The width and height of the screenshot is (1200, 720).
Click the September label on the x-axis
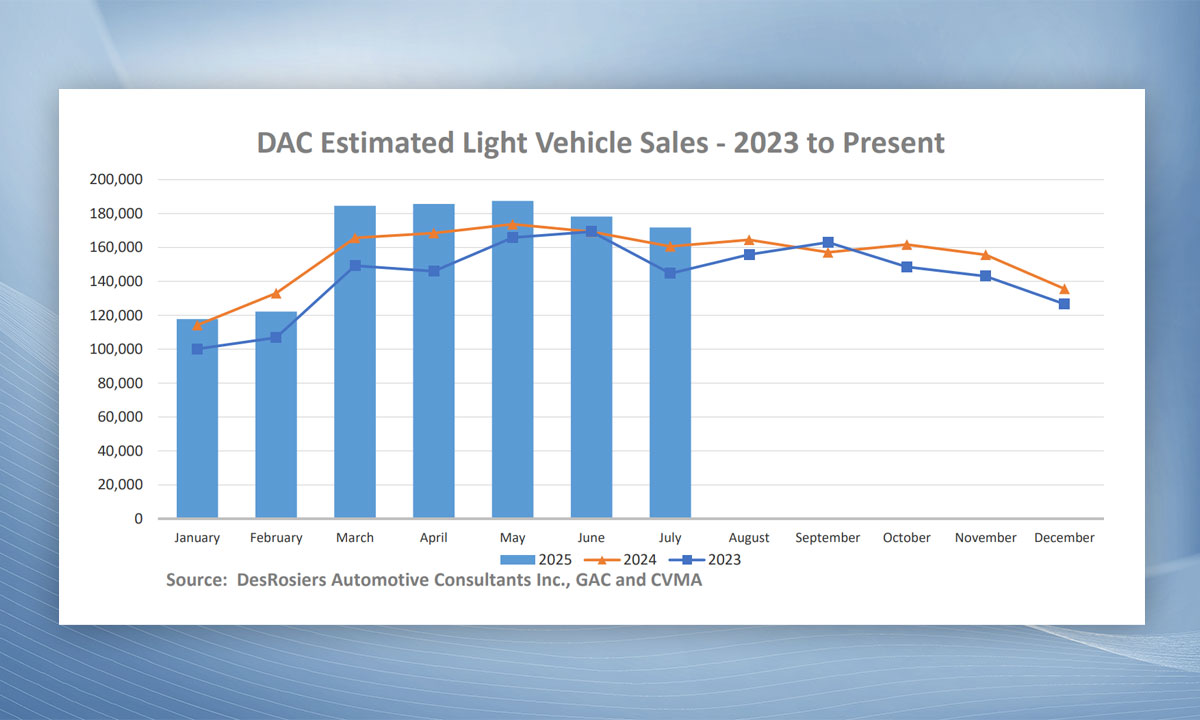pyautogui.click(x=828, y=538)
